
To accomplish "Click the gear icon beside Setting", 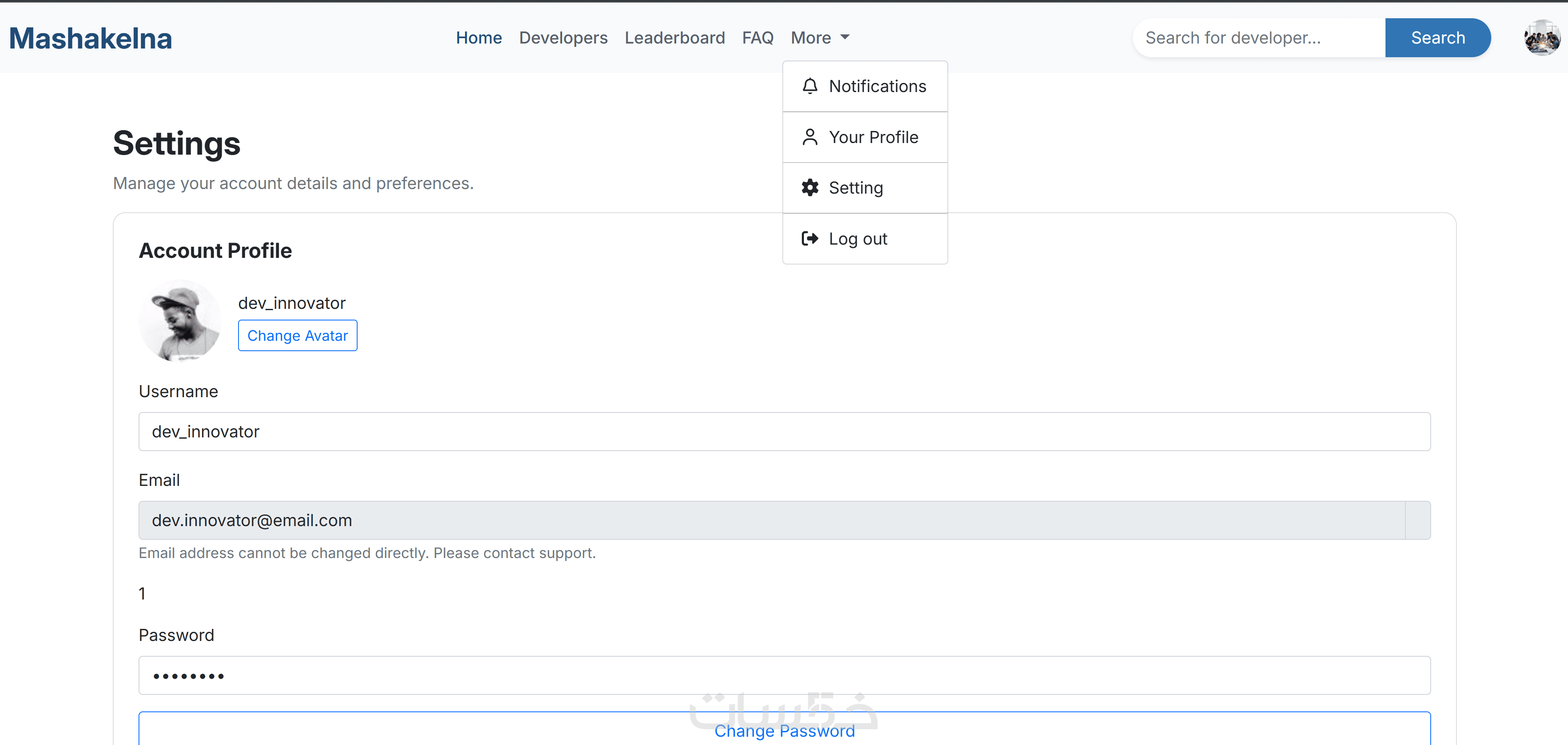I will click(810, 188).
